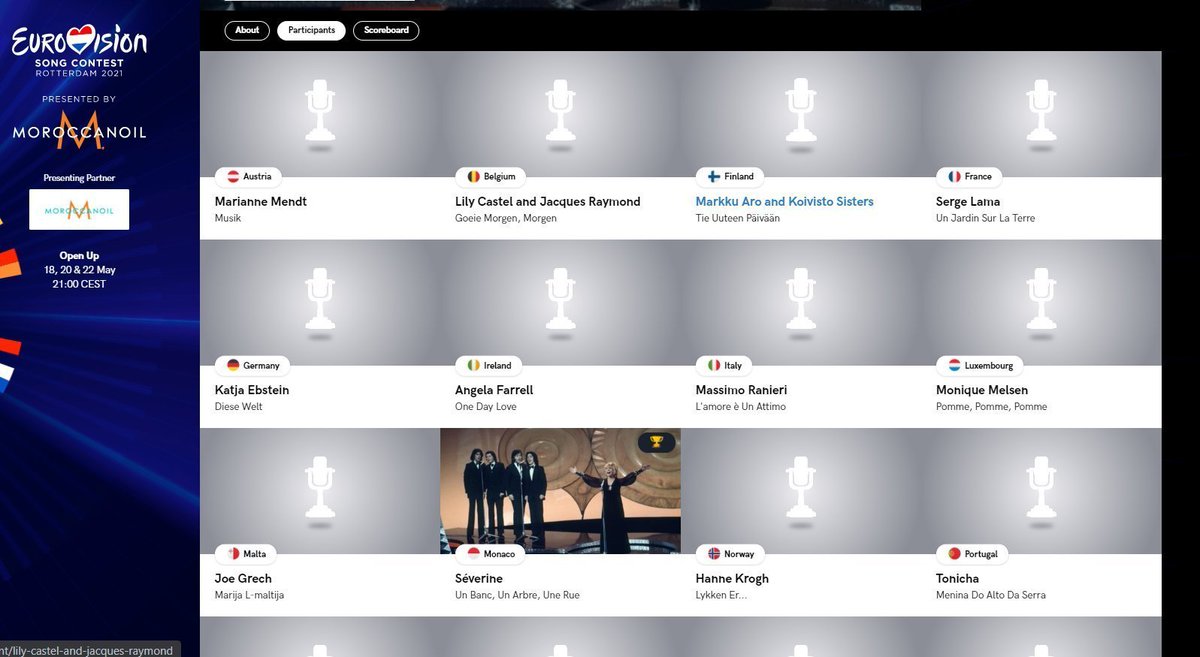Click microphone placeholder image above Germany label
Screen dimensions: 1200x657
click(320, 303)
